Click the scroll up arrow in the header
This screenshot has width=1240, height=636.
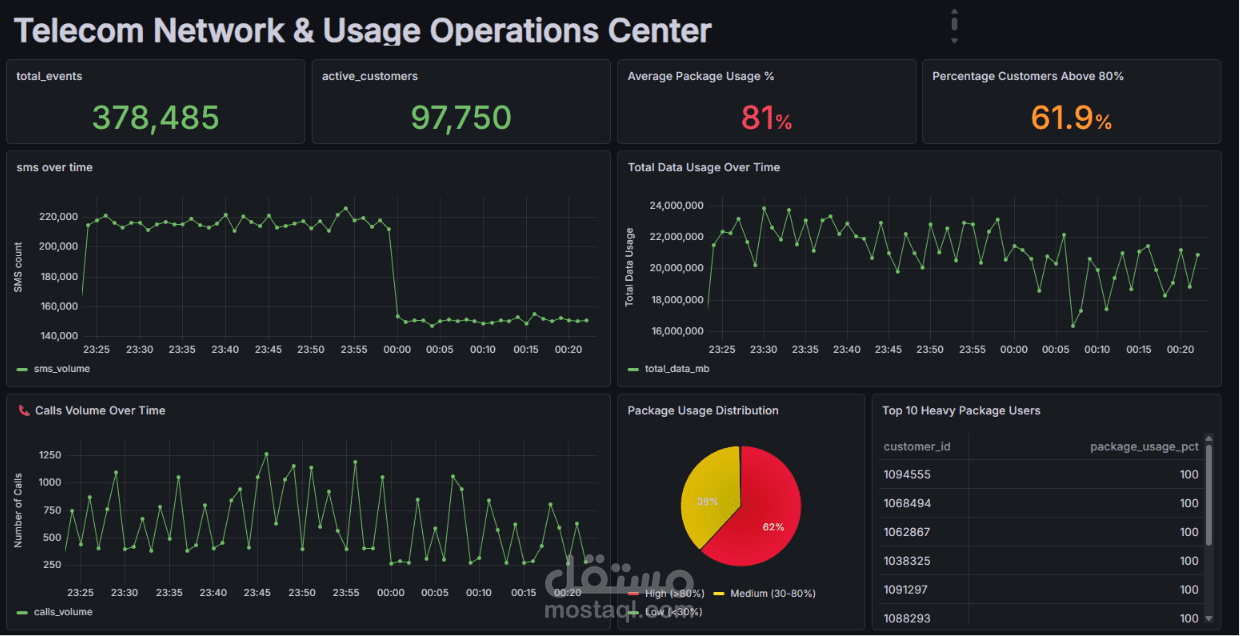pyautogui.click(x=954, y=10)
